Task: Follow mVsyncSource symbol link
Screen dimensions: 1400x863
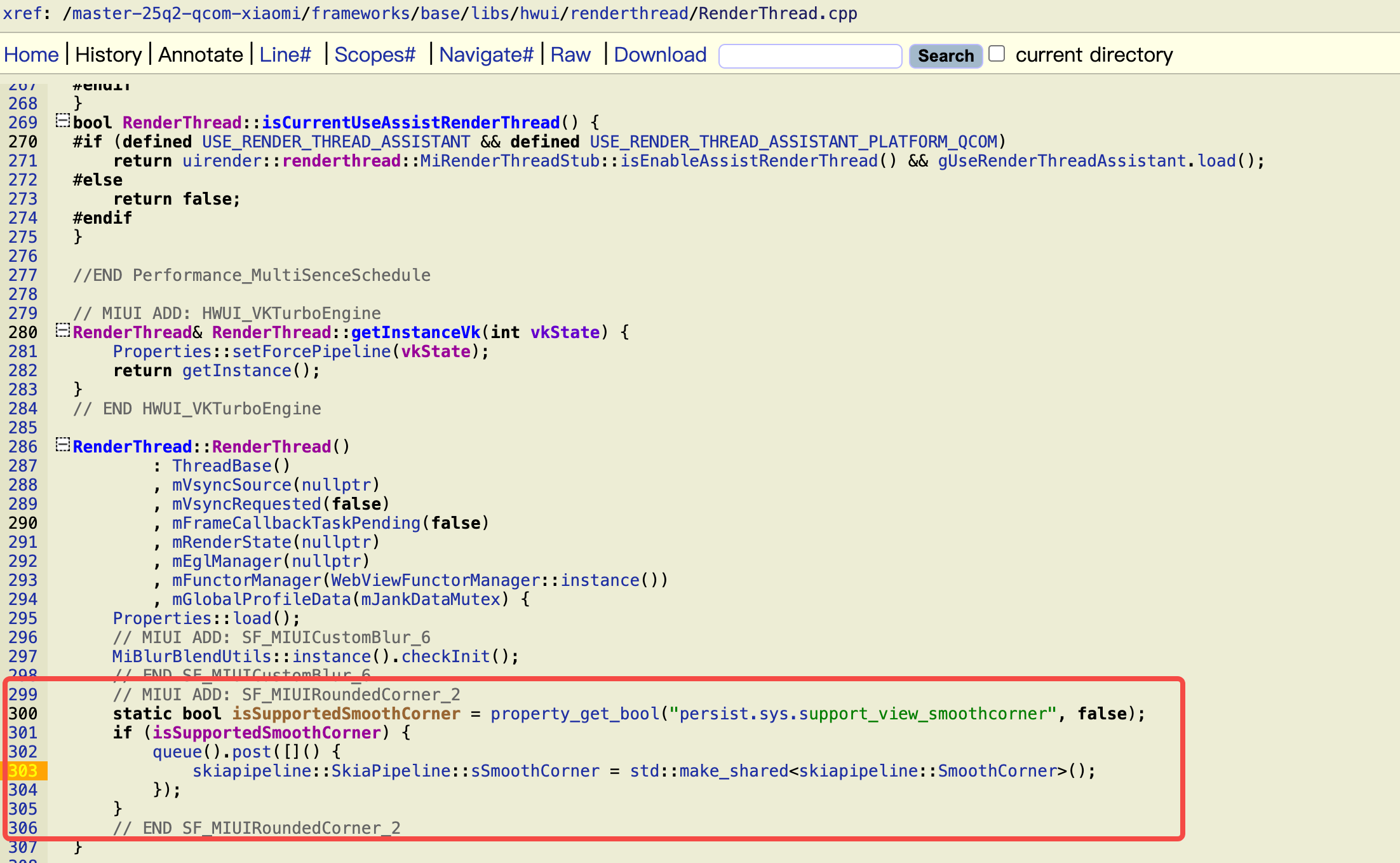Action: (232, 485)
